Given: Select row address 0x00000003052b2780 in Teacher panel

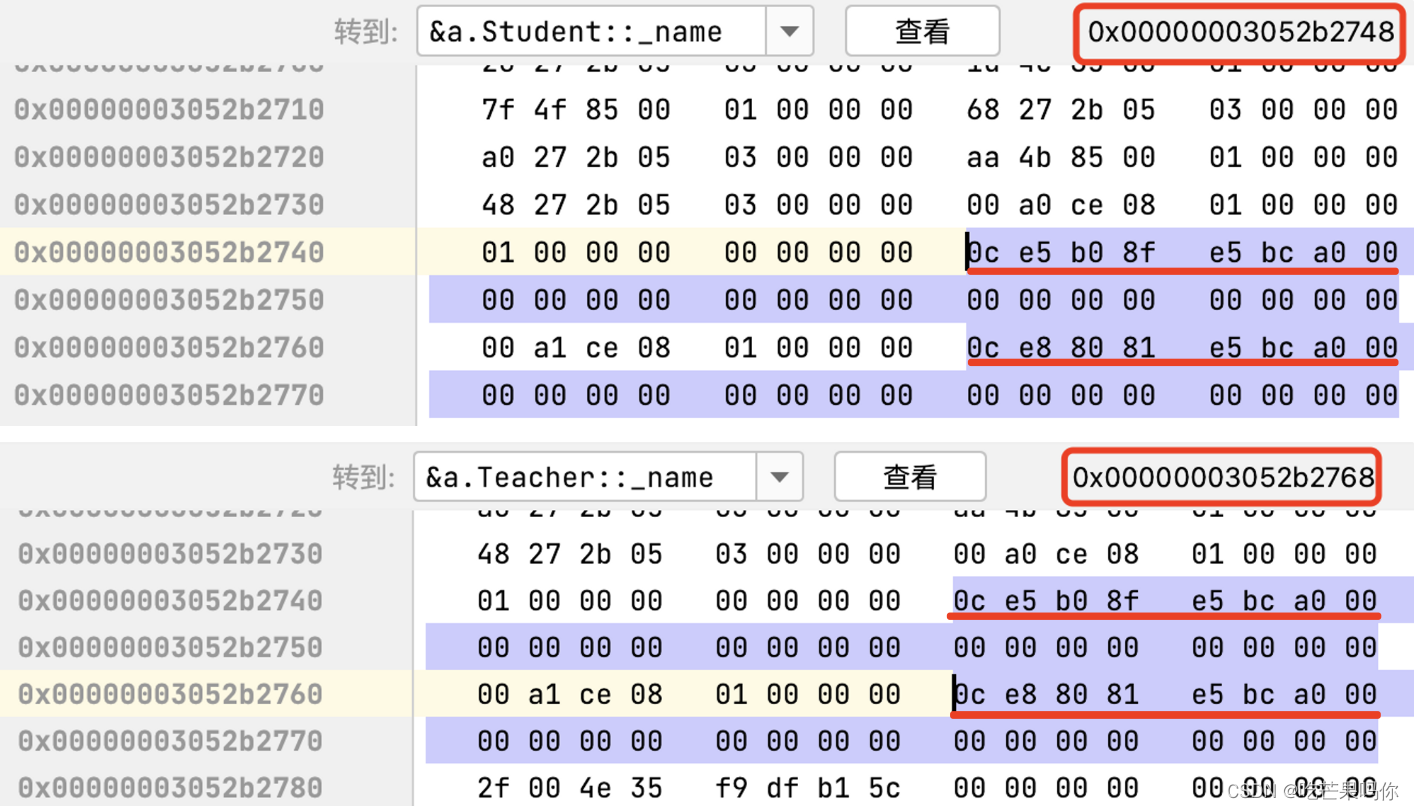Looking at the screenshot, I should 170,788.
